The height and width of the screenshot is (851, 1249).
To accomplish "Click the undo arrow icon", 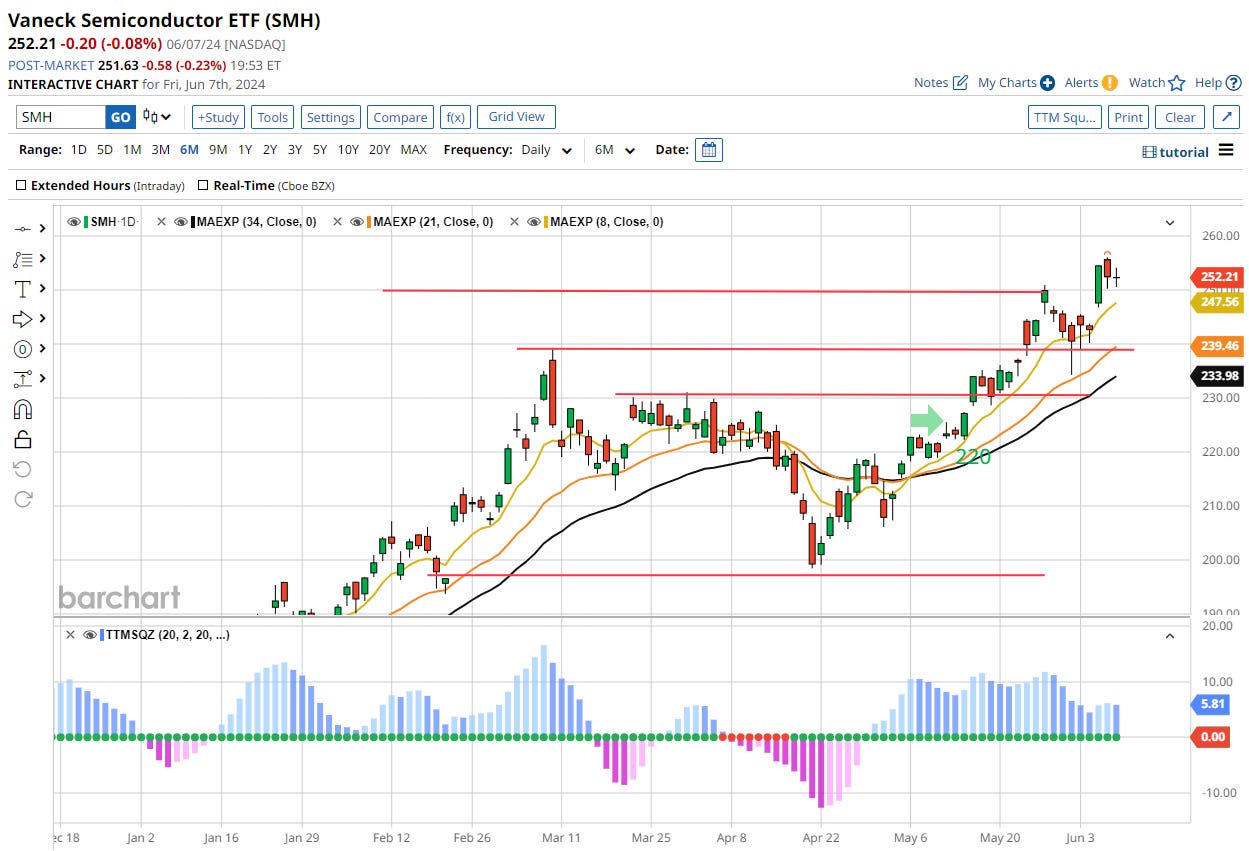I will click(x=22, y=469).
